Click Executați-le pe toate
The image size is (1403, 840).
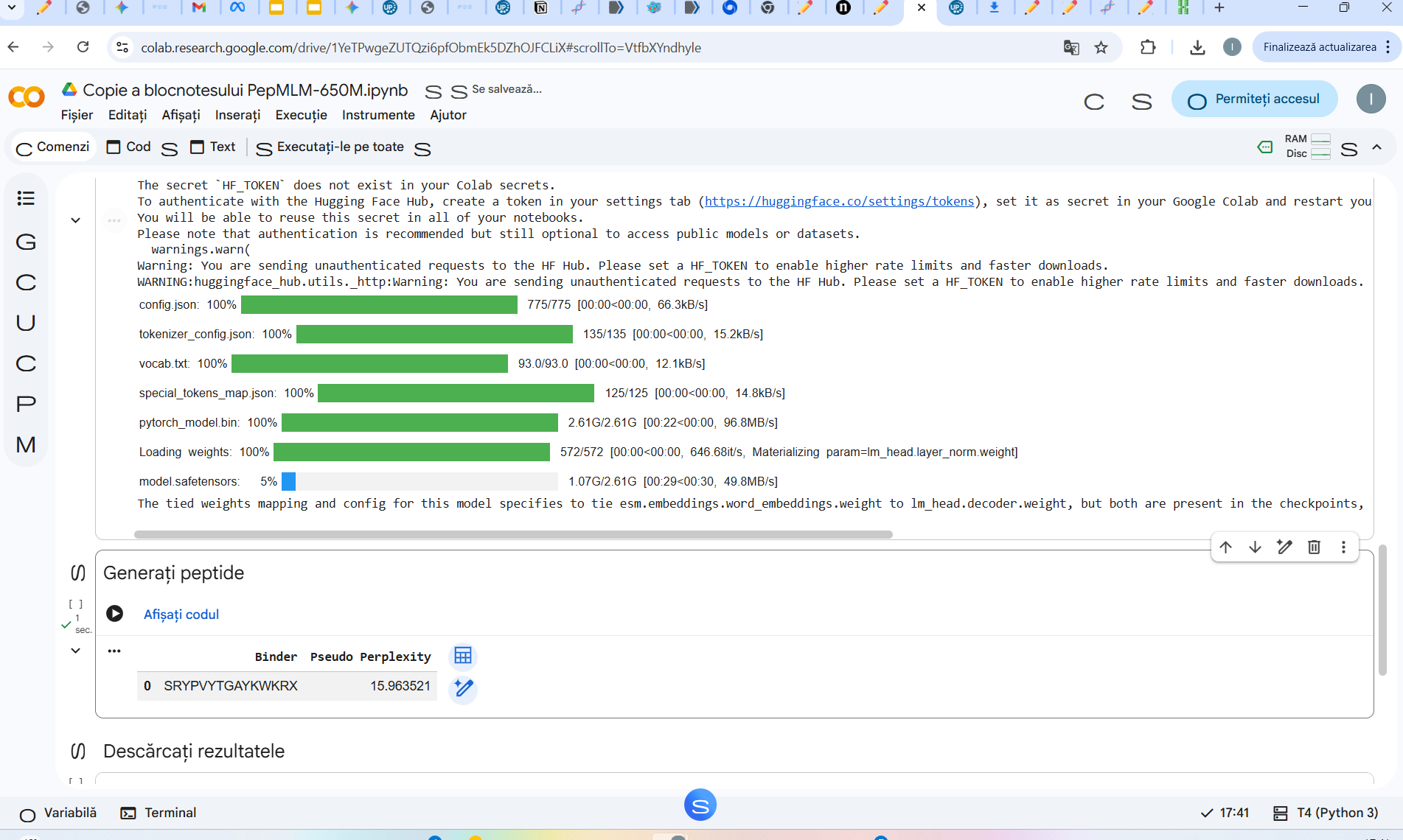[x=330, y=147]
